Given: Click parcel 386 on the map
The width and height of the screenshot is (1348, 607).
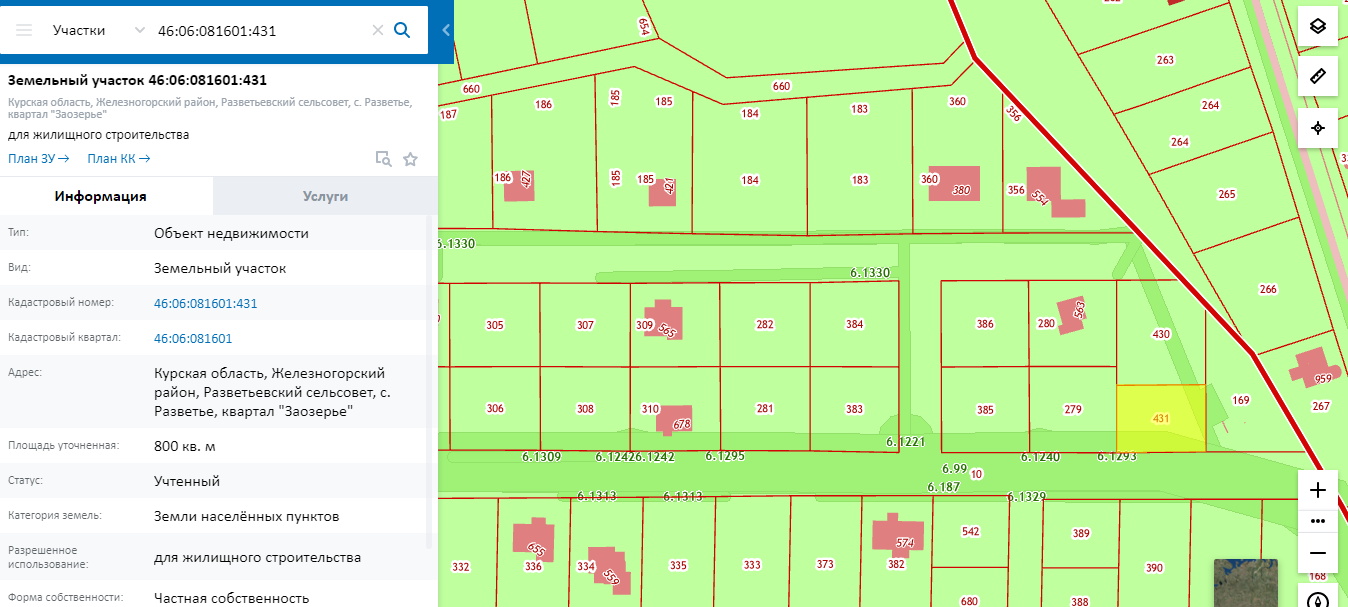Looking at the screenshot, I should [x=985, y=324].
